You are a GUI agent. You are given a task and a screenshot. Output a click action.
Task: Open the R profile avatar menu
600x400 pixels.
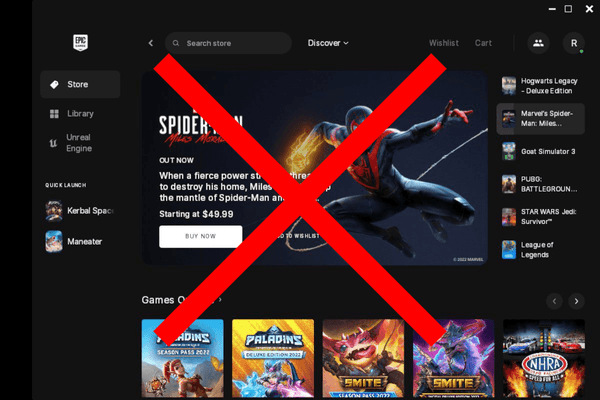tap(574, 43)
